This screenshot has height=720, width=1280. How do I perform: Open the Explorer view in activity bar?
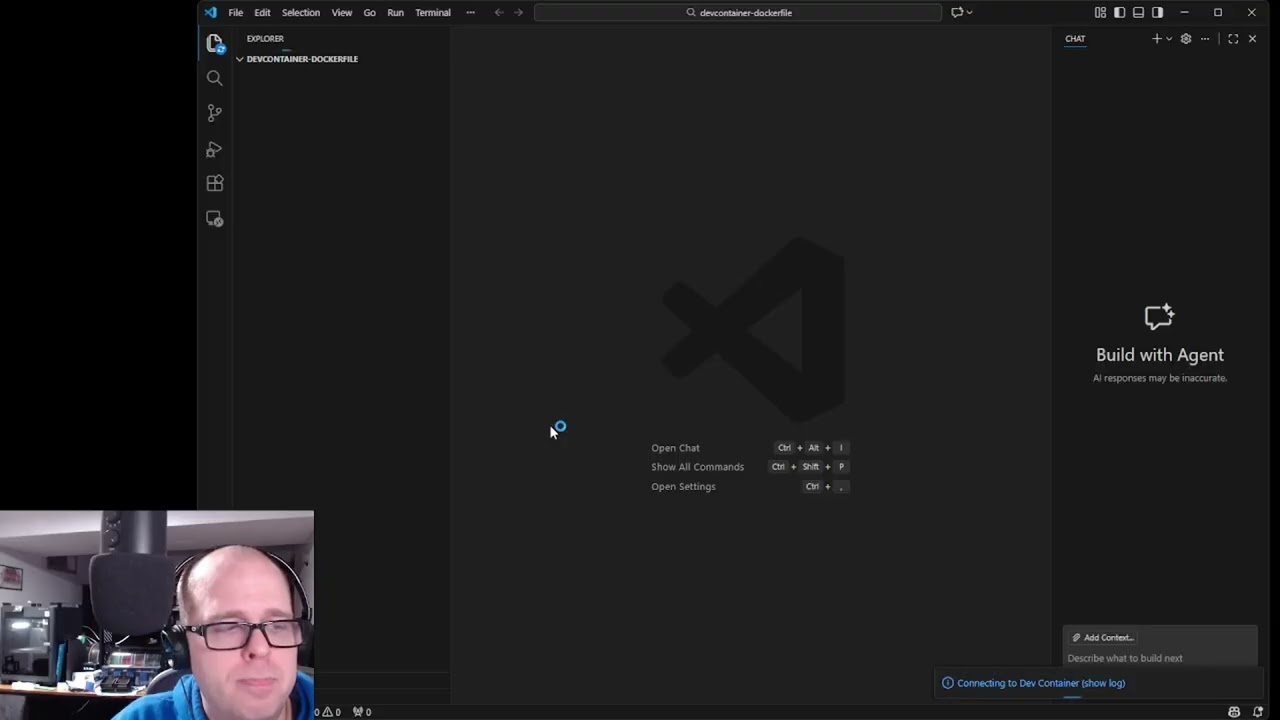pos(215,44)
